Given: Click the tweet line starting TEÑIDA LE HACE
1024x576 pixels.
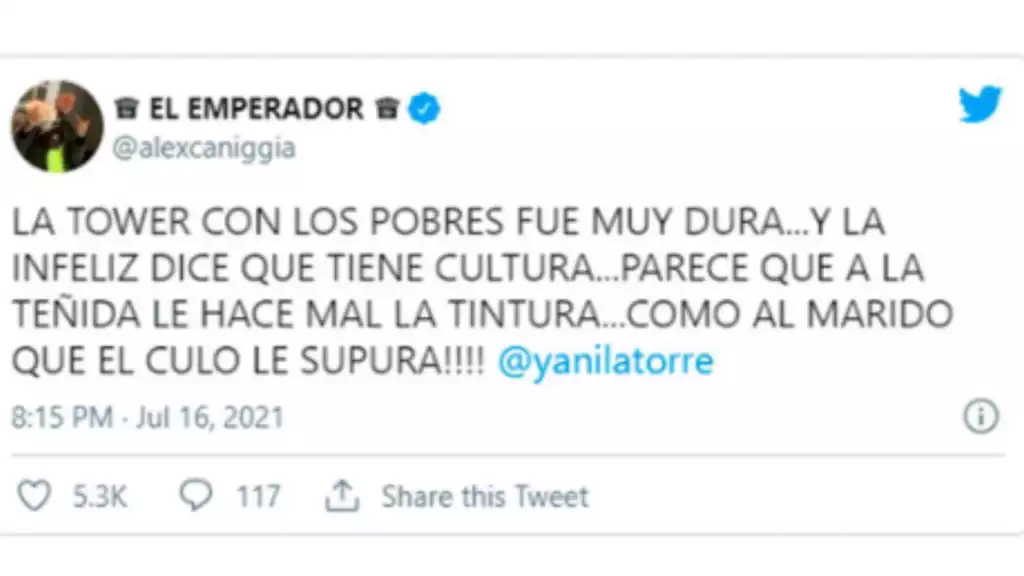Looking at the screenshot, I should (x=483, y=314).
